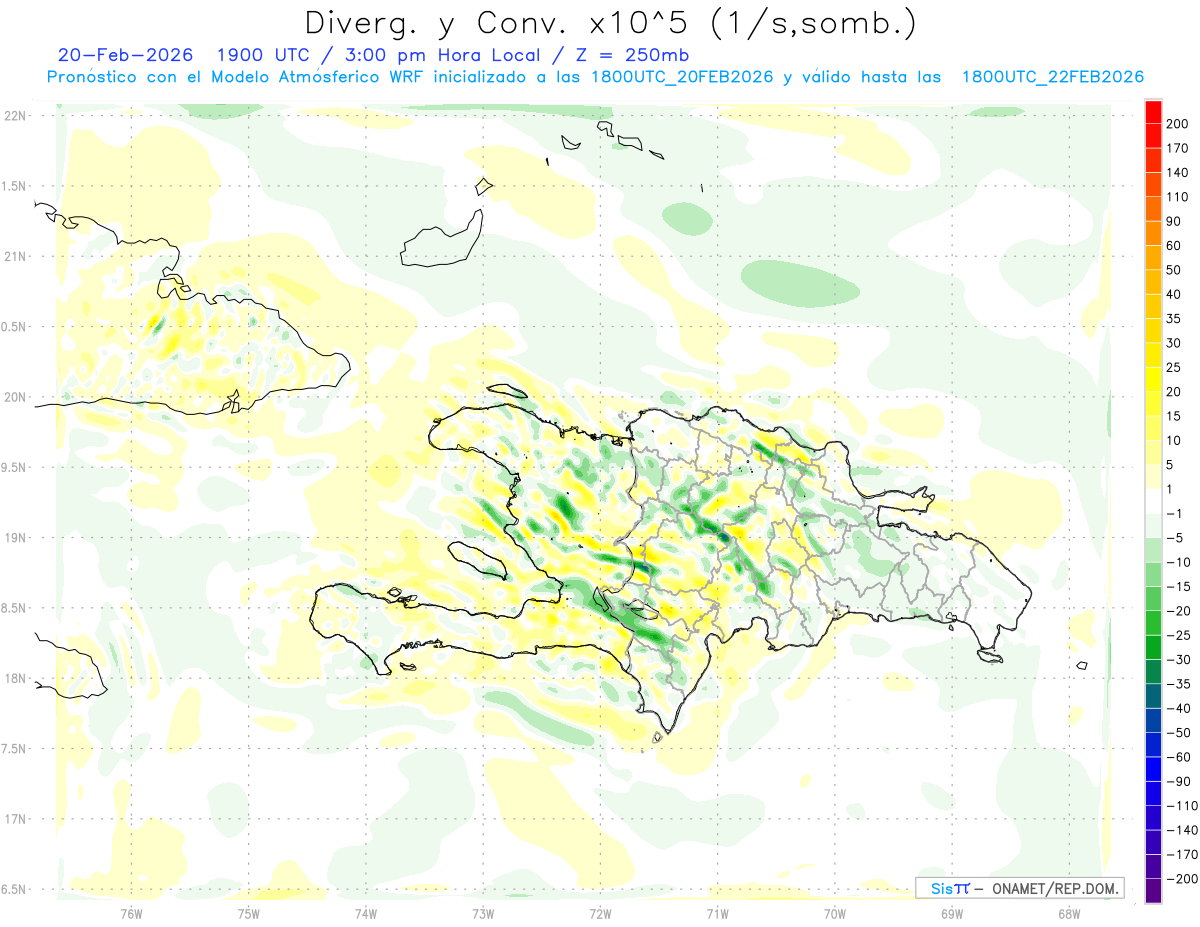The height and width of the screenshot is (927, 1200).
Task: Click the red swatch topping the color bar
Action: coord(1154,112)
